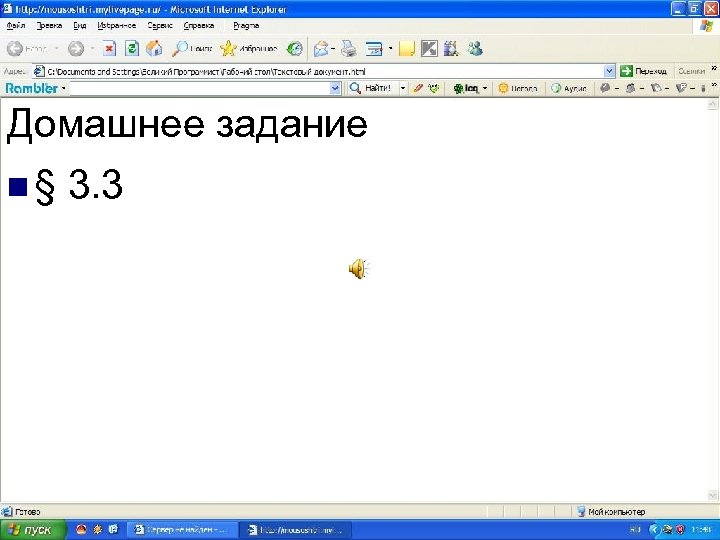Click the Windows flag throbber logo
The width and height of the screenshot is (720, 540).
[706, 26]
